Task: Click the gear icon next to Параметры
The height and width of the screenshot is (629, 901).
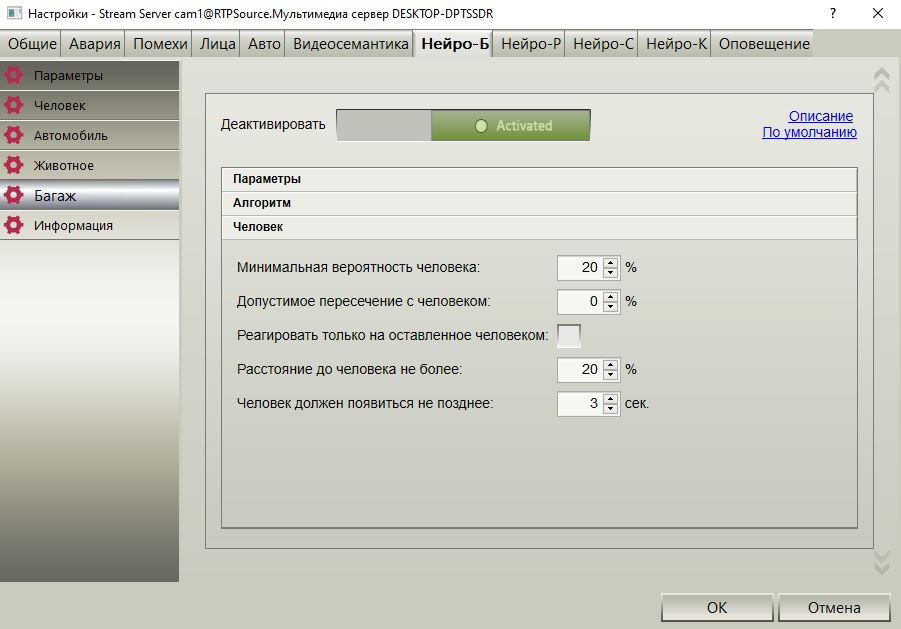Action: pos(13,75)
